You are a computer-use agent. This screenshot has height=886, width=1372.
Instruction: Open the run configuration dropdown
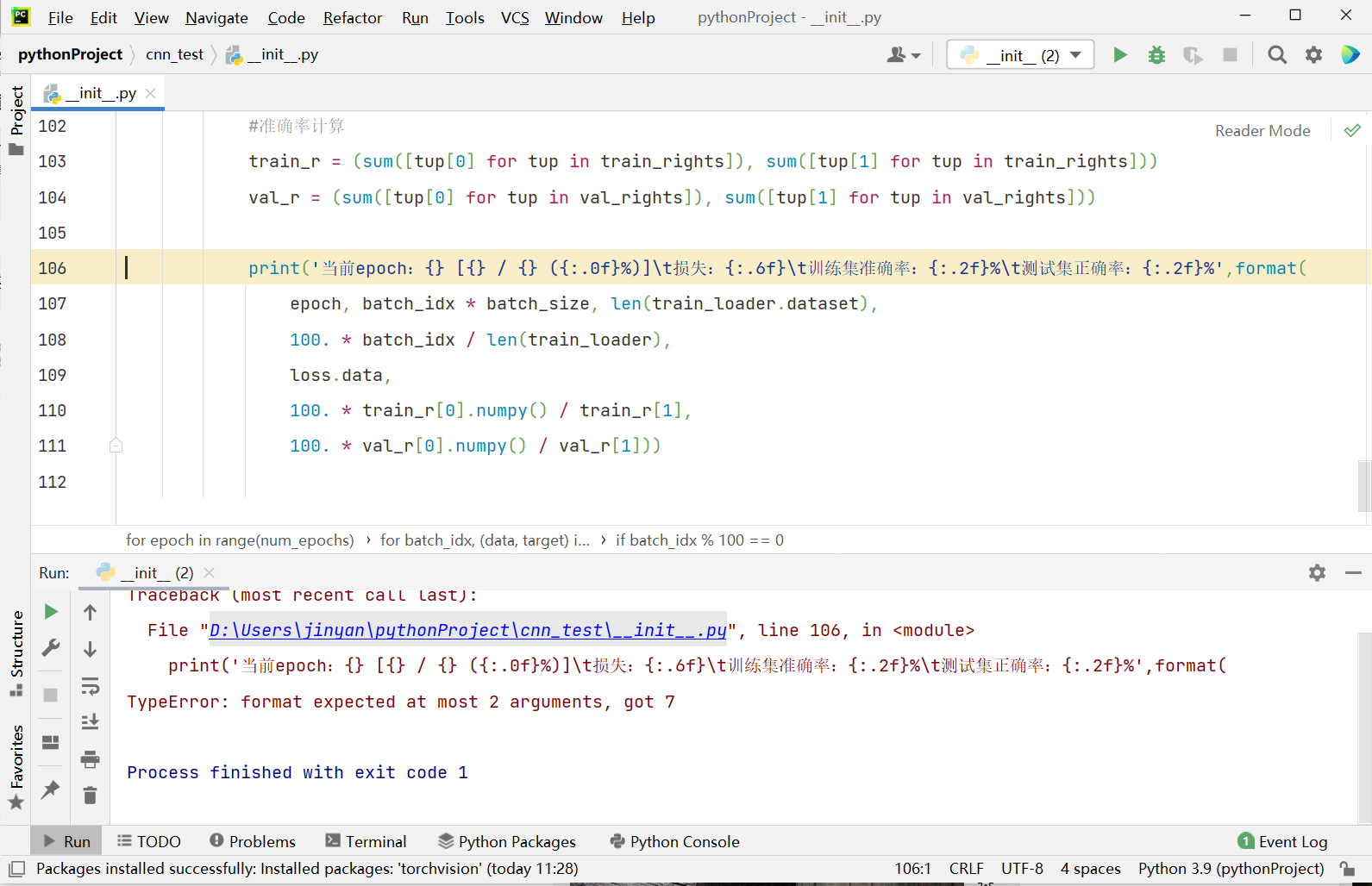[1020, 55]
